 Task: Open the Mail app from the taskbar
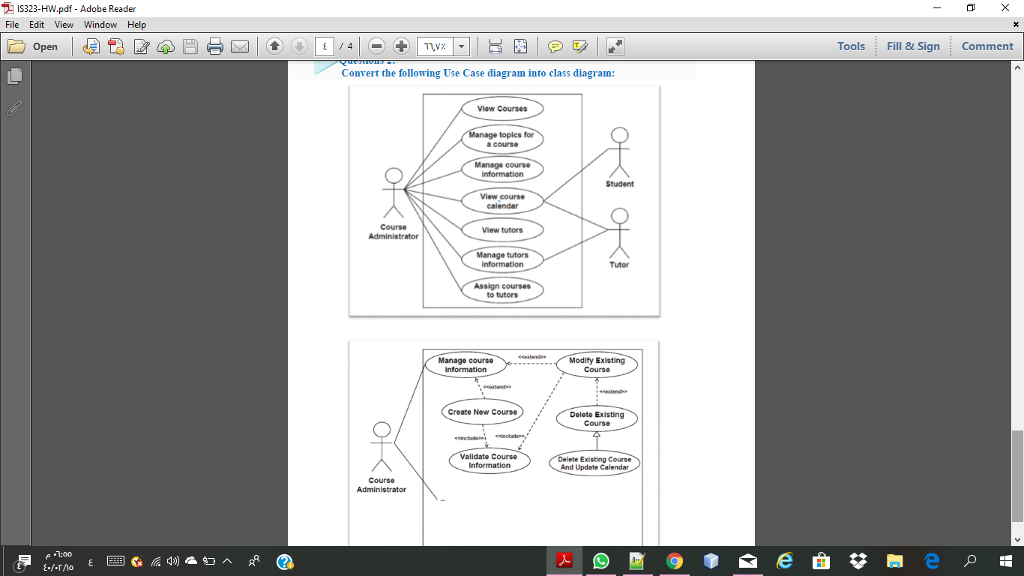(748, 561)
